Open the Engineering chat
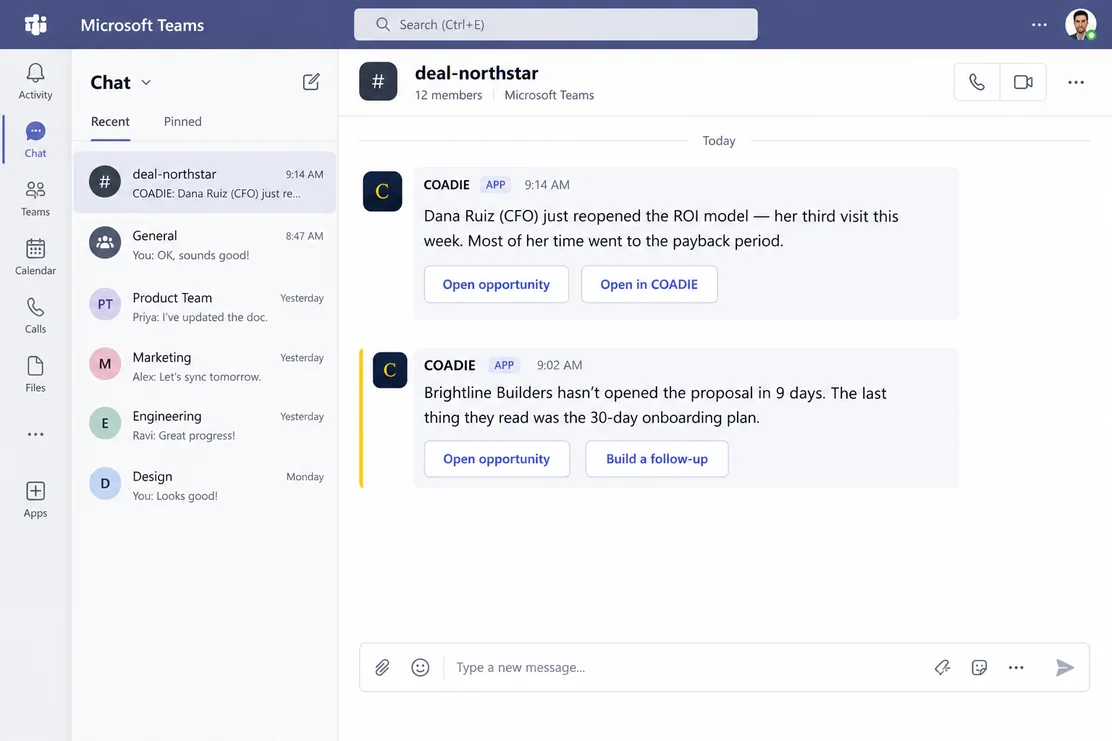This screenshot has height=741, width=1112. point(205,425)
